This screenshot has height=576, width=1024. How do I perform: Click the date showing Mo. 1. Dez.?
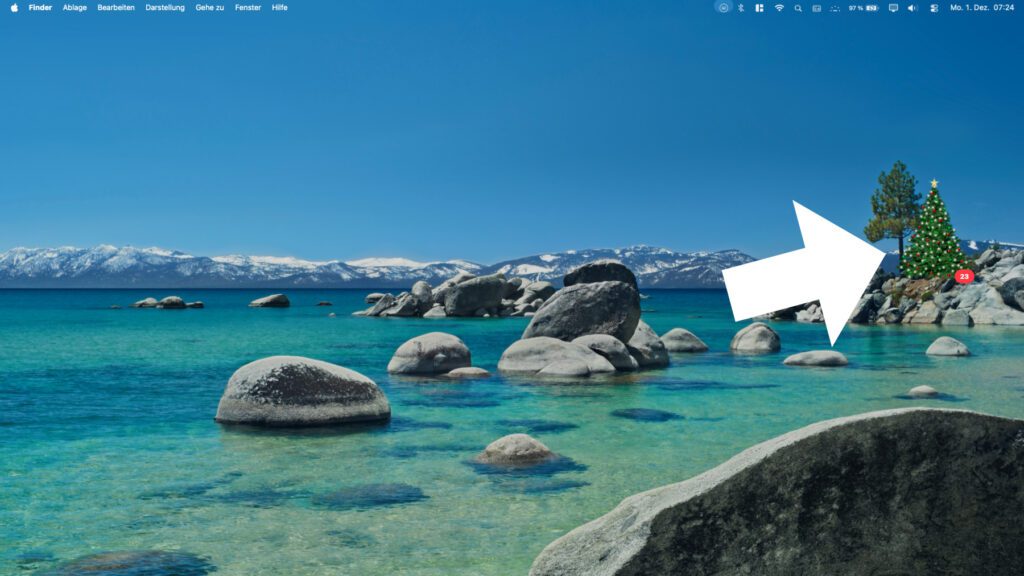pos(968,7)
